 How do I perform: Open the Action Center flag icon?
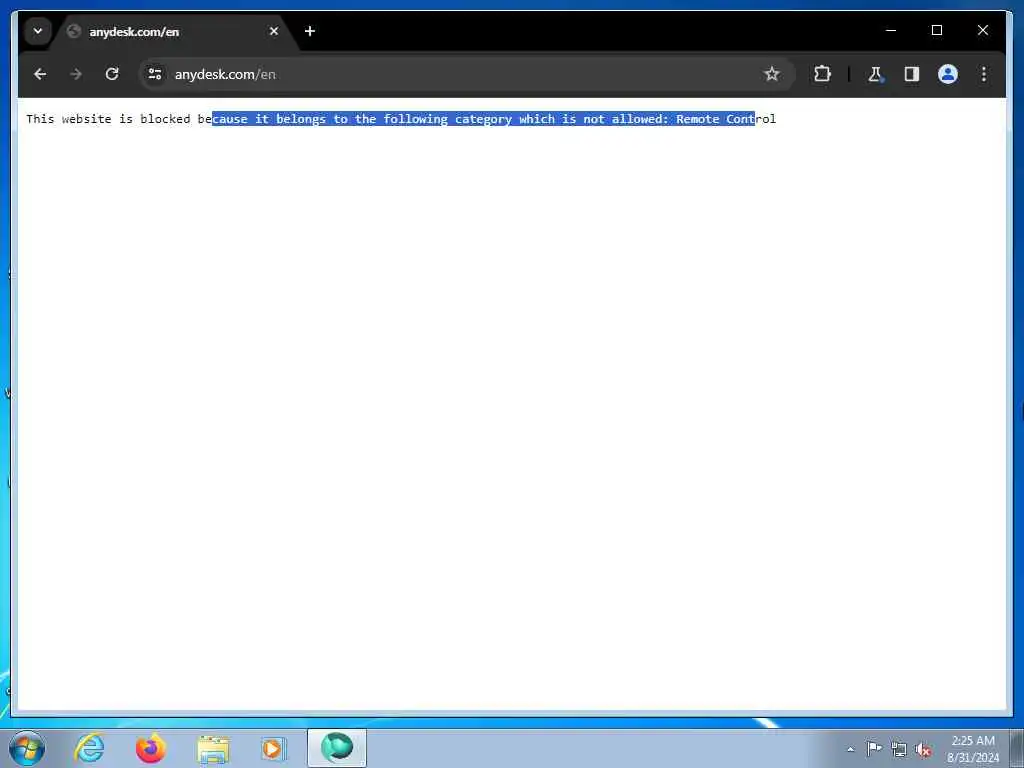(x=874, y=749)
